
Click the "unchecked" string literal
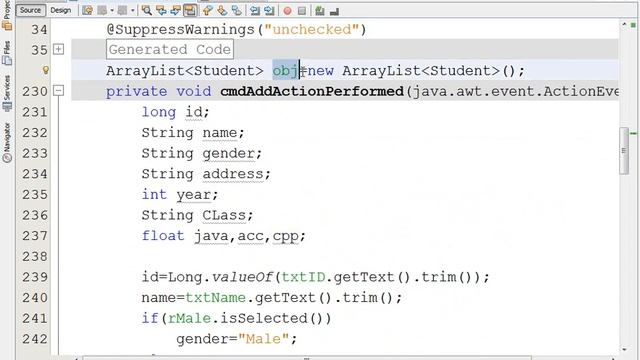pyautogui.click(x=312, y=29)
